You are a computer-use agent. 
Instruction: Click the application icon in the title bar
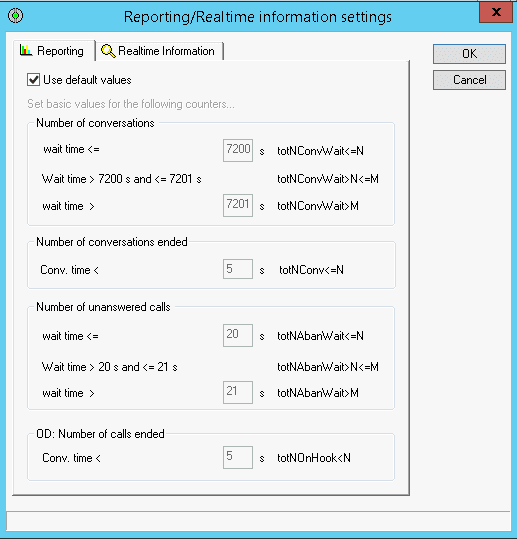pyautogui.click(x=15, y=15)
